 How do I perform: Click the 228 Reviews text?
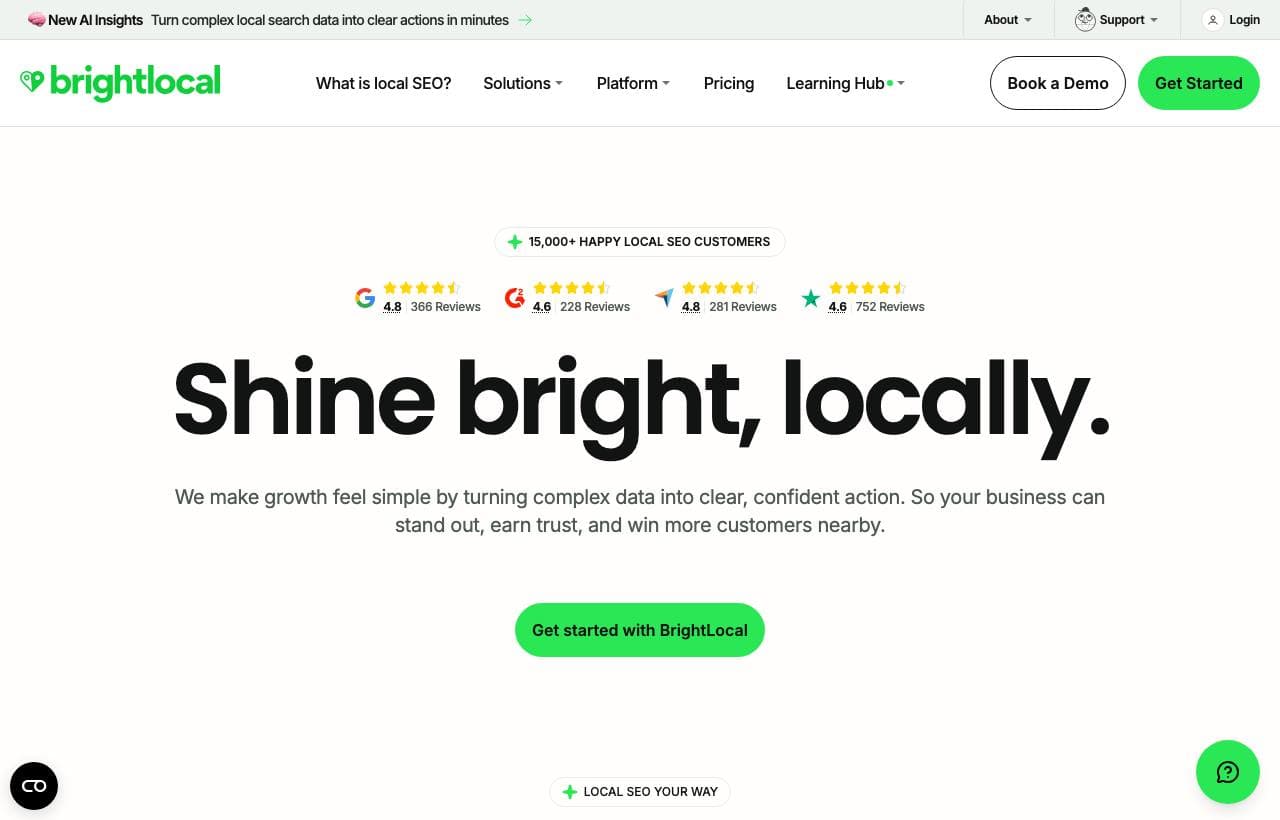pyautogui.click(x=595, y=307)
